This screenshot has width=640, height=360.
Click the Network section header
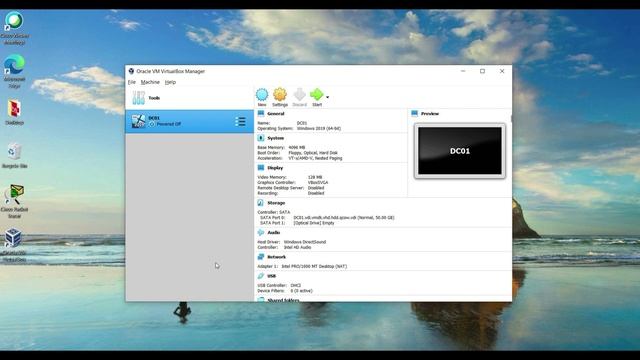(x=276, y=257)
